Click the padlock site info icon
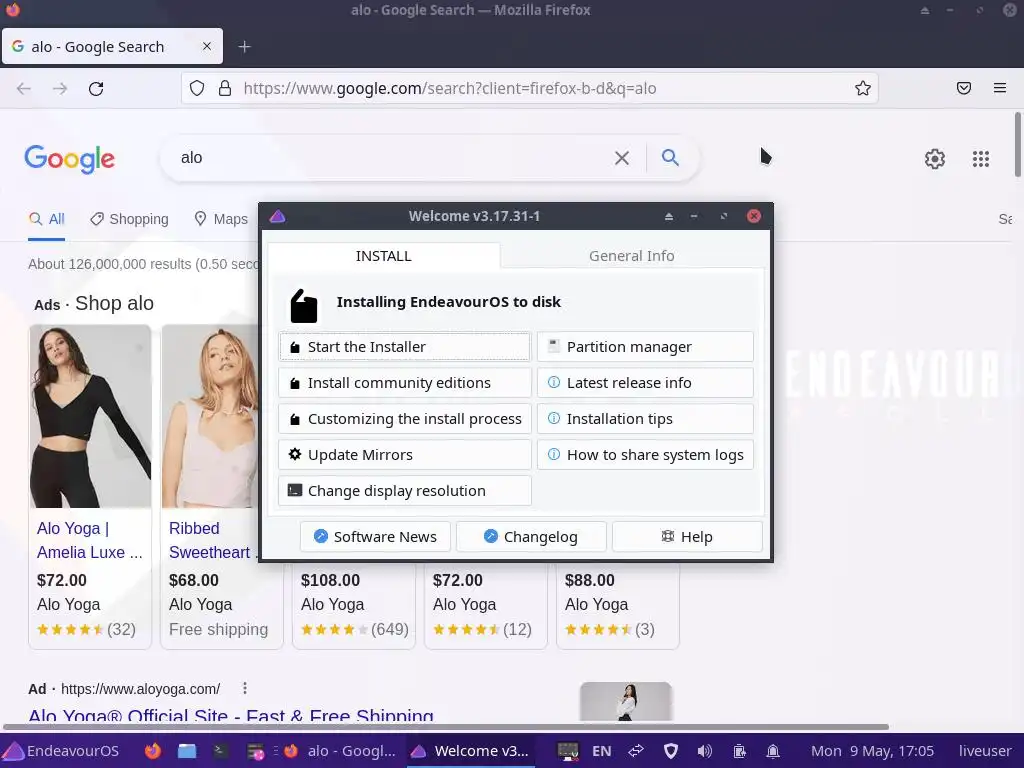 click(x=225, y=88)
